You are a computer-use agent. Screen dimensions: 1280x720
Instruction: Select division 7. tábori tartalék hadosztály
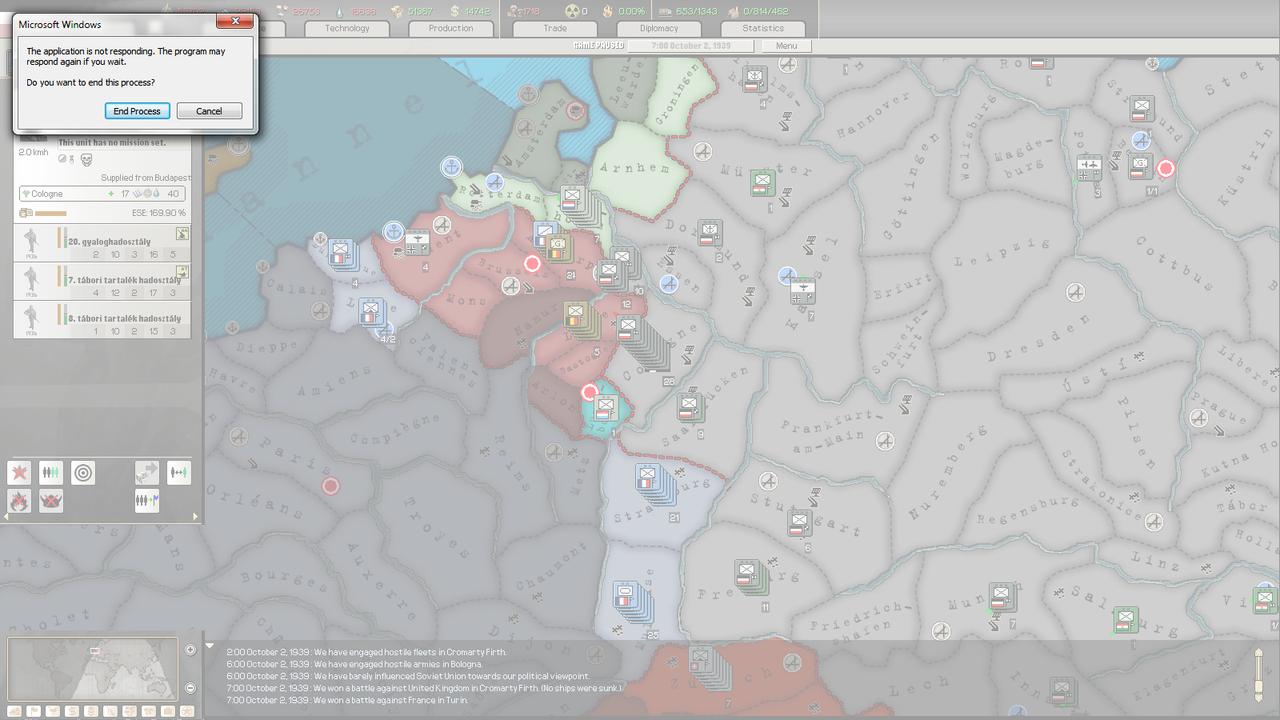103,283
